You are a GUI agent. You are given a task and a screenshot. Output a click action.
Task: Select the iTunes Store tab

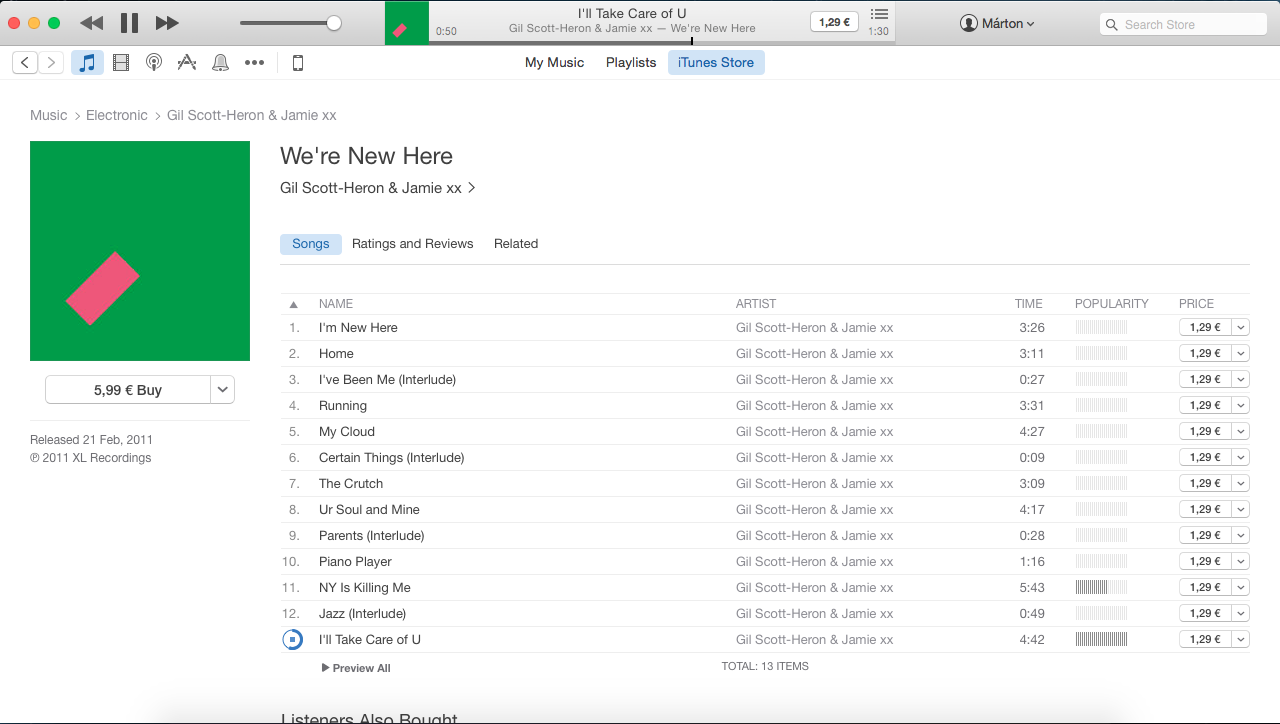click(x=716, y=63)
